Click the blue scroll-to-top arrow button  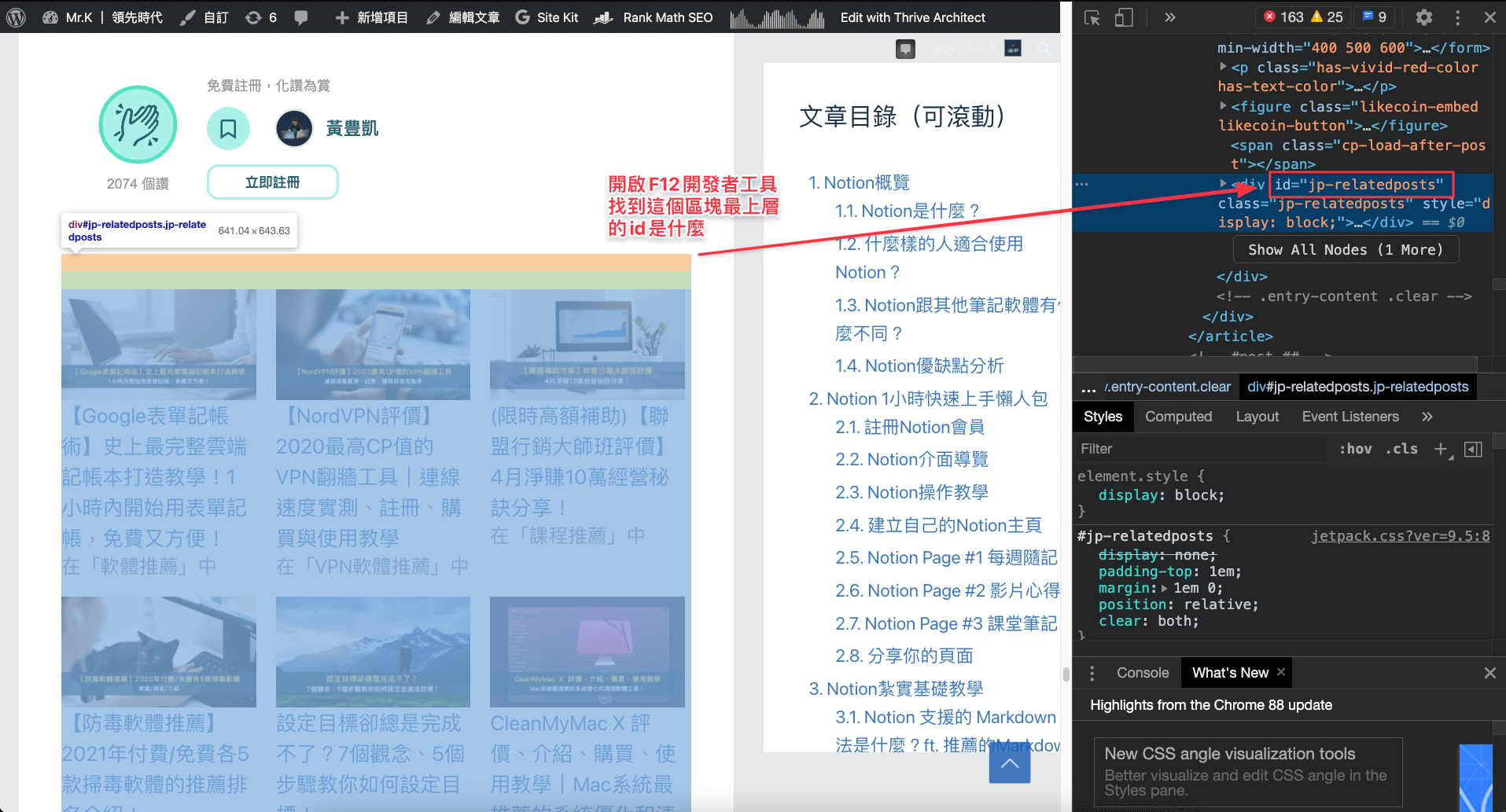click(x=1010, y=762)
